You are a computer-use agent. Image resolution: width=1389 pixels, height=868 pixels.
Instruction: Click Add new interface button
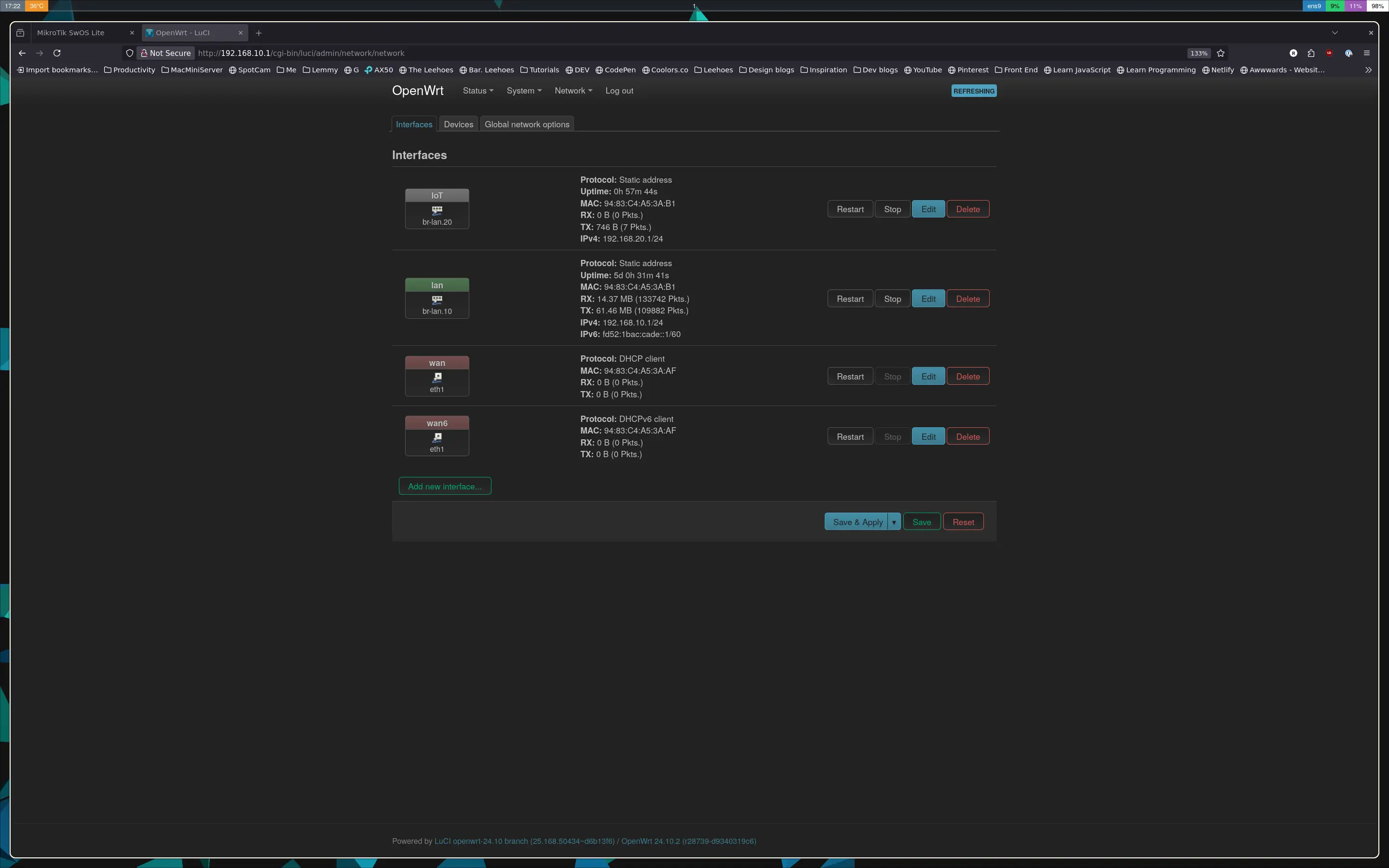(445, 486)
